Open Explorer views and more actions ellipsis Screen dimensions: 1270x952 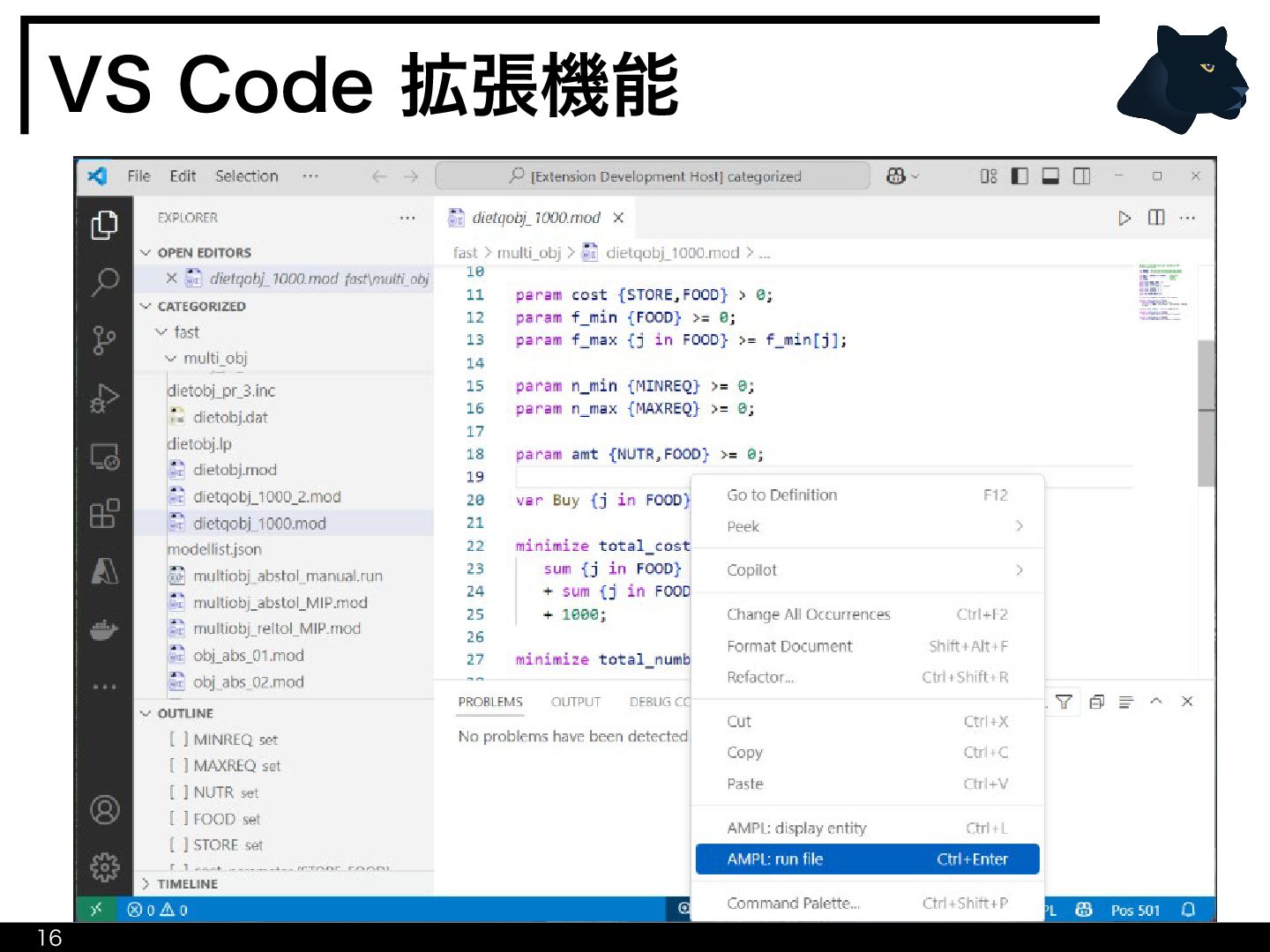407,218
